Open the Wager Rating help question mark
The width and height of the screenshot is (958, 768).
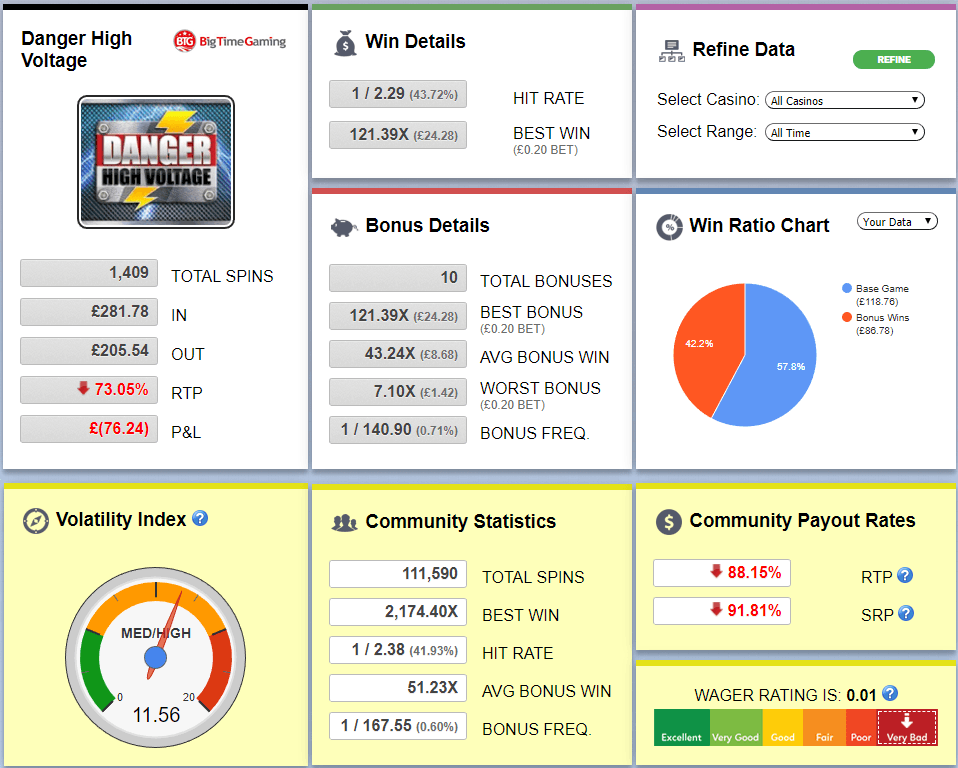pyautogui.click(x=890, y=693)
